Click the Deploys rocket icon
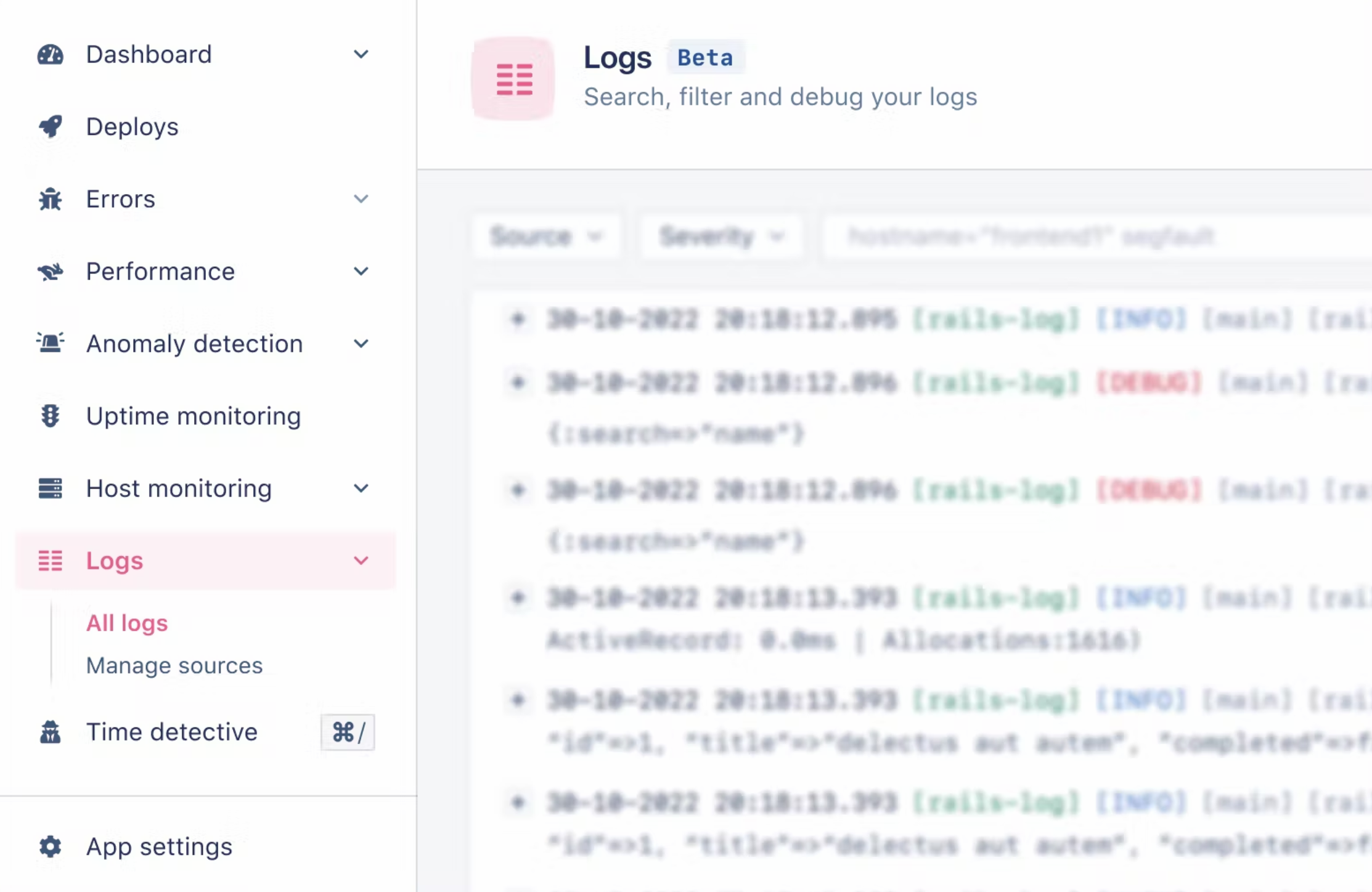The height and width of the screenshot is (892, 1372). tap(51, 127)
